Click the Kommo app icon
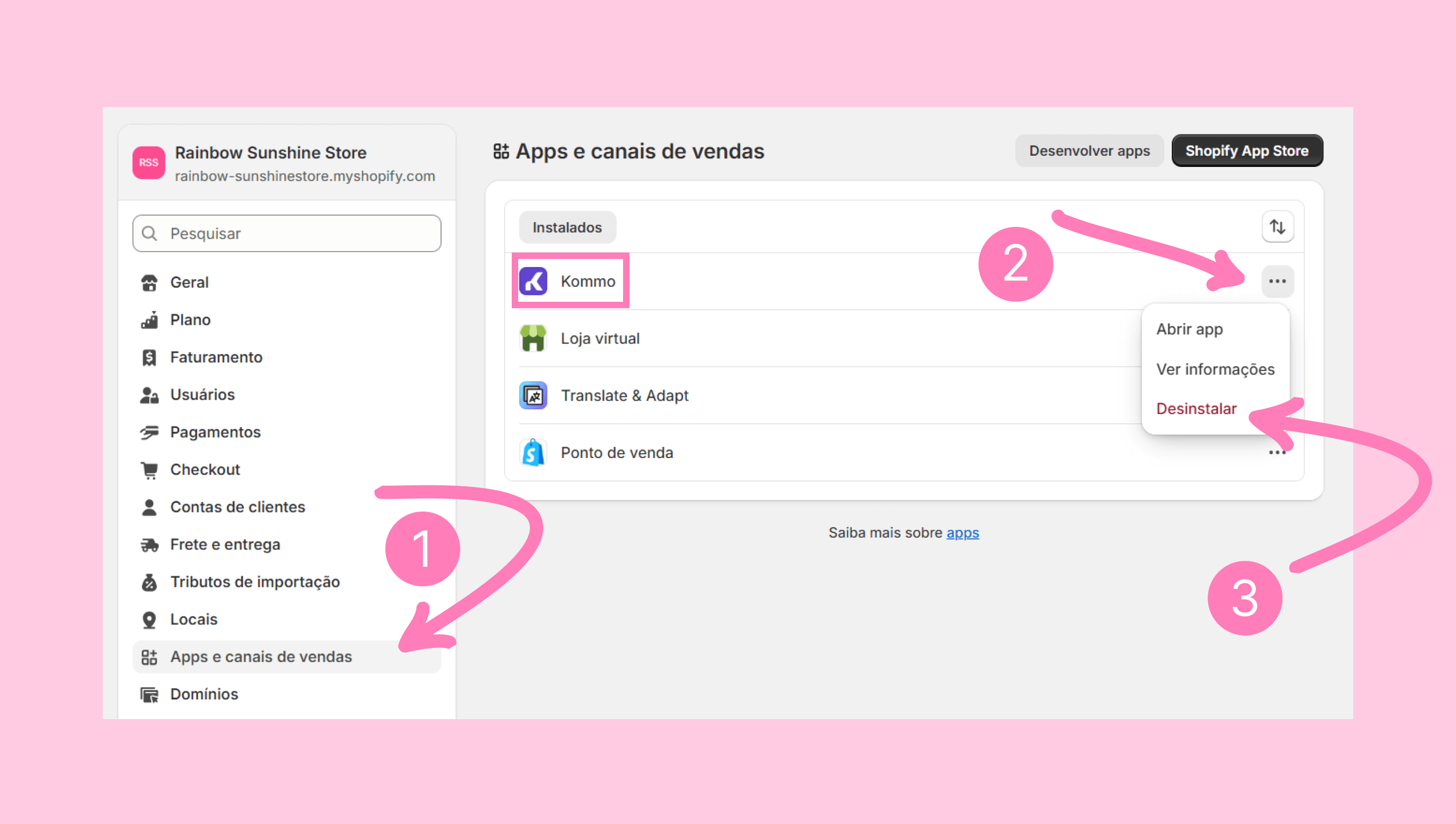This screenshot has height=824, width=1456. [x=533, y=281]
